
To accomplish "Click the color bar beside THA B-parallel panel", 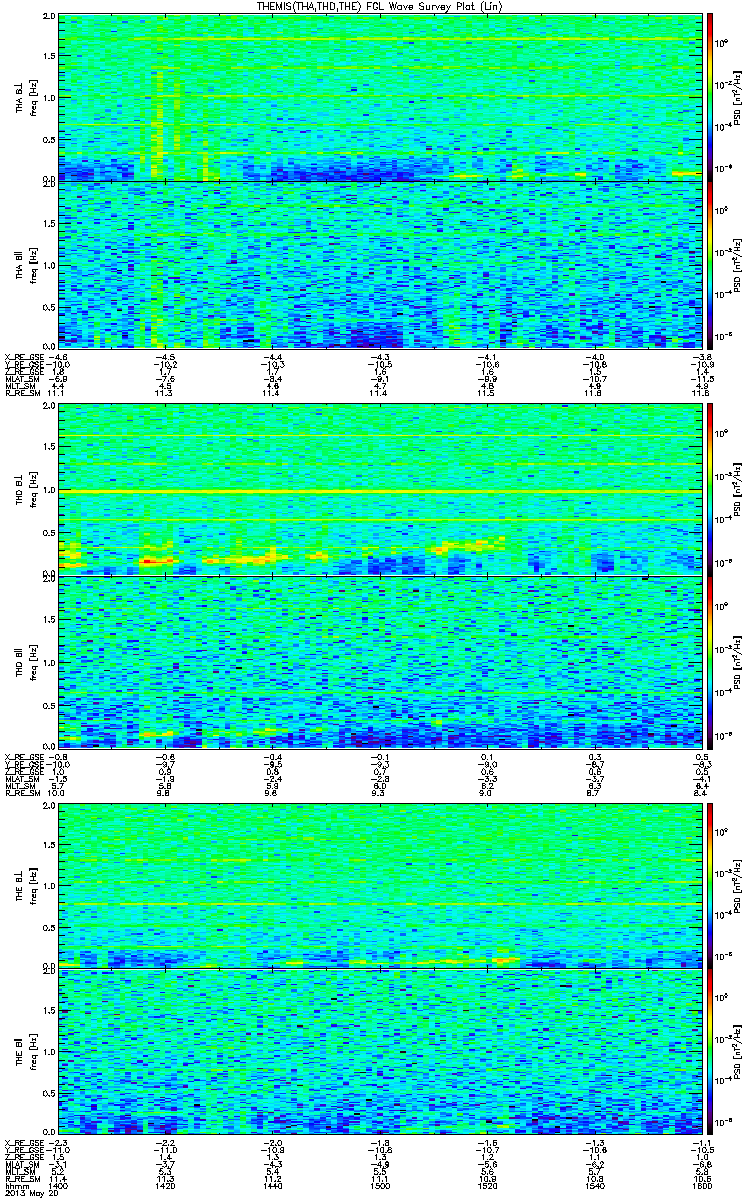I will click(711, 264).
